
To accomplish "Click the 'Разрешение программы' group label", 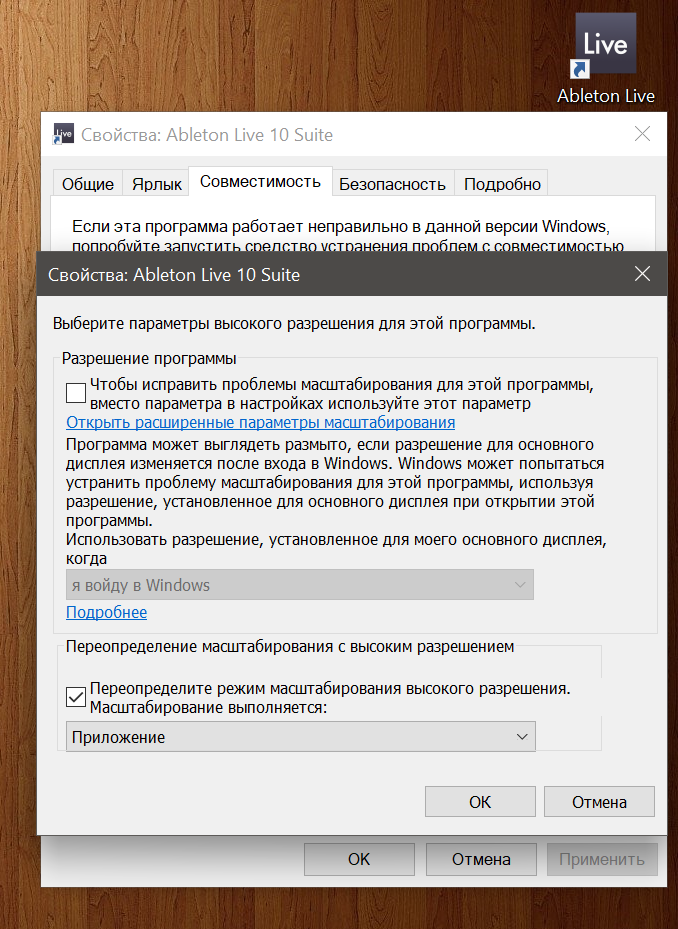I will pos(149,358).
